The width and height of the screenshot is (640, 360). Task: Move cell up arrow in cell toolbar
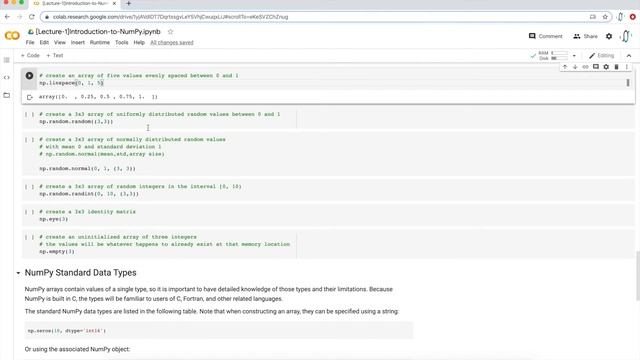(x=565, y=67)
